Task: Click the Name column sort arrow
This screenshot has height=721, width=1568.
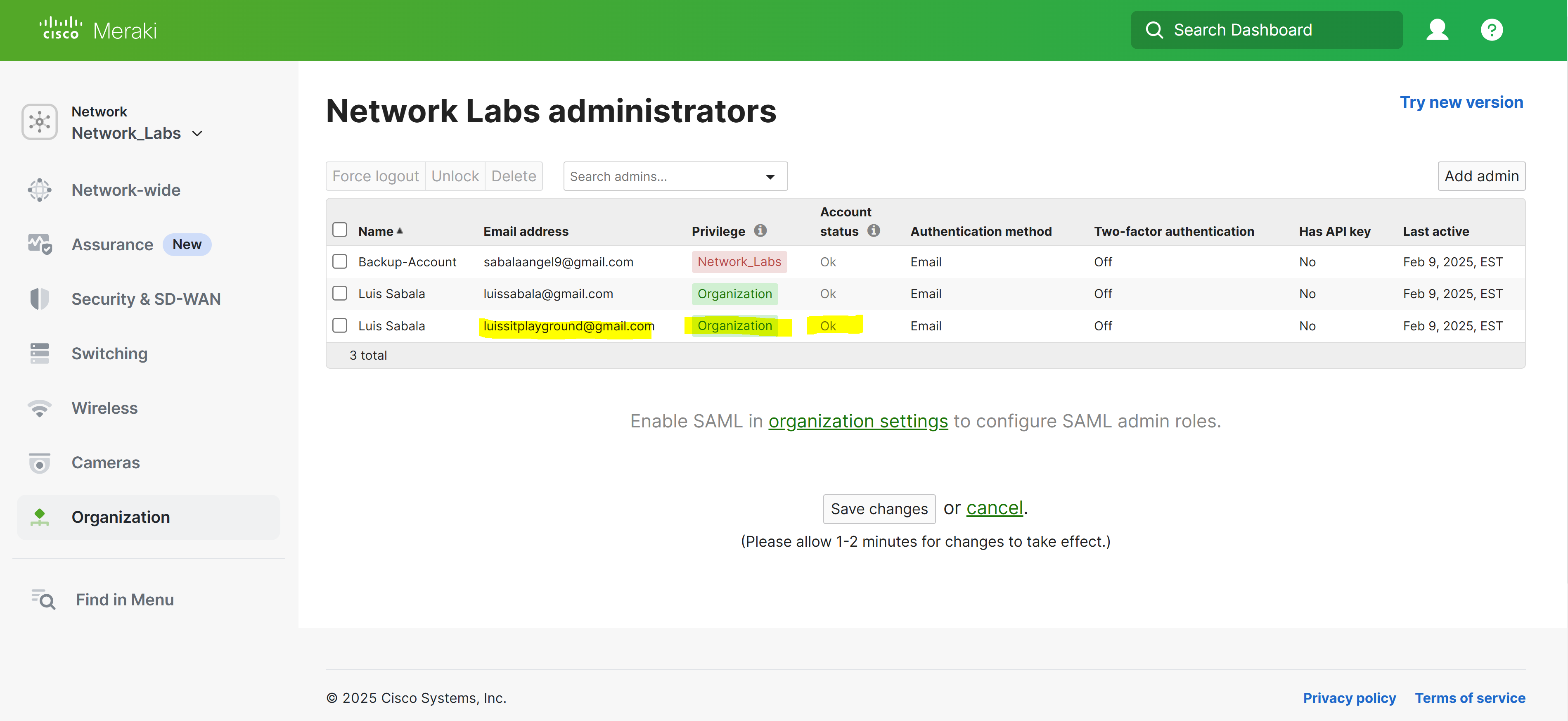Action: (400, 231)
